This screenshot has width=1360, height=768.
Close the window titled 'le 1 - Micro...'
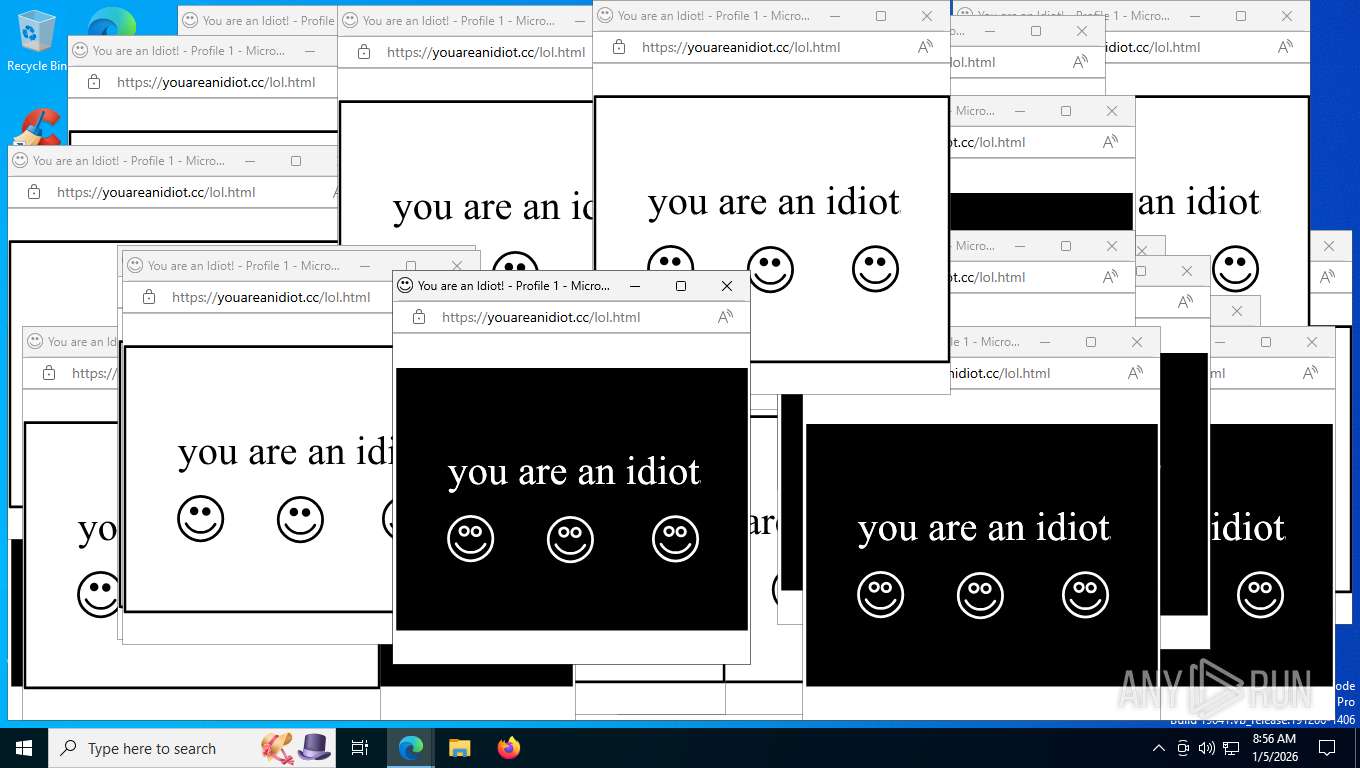point(1137,342)
